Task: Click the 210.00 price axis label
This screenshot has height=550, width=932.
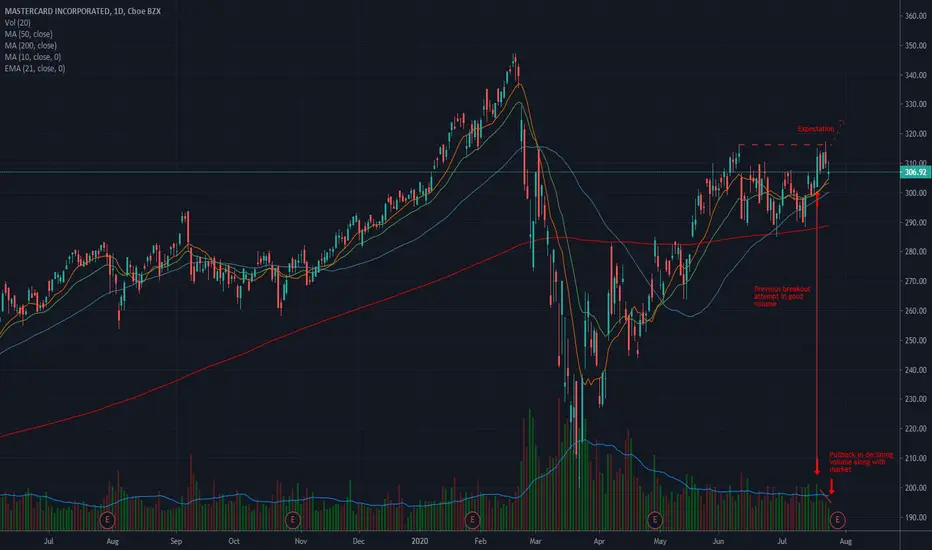Action: [915, 458]
